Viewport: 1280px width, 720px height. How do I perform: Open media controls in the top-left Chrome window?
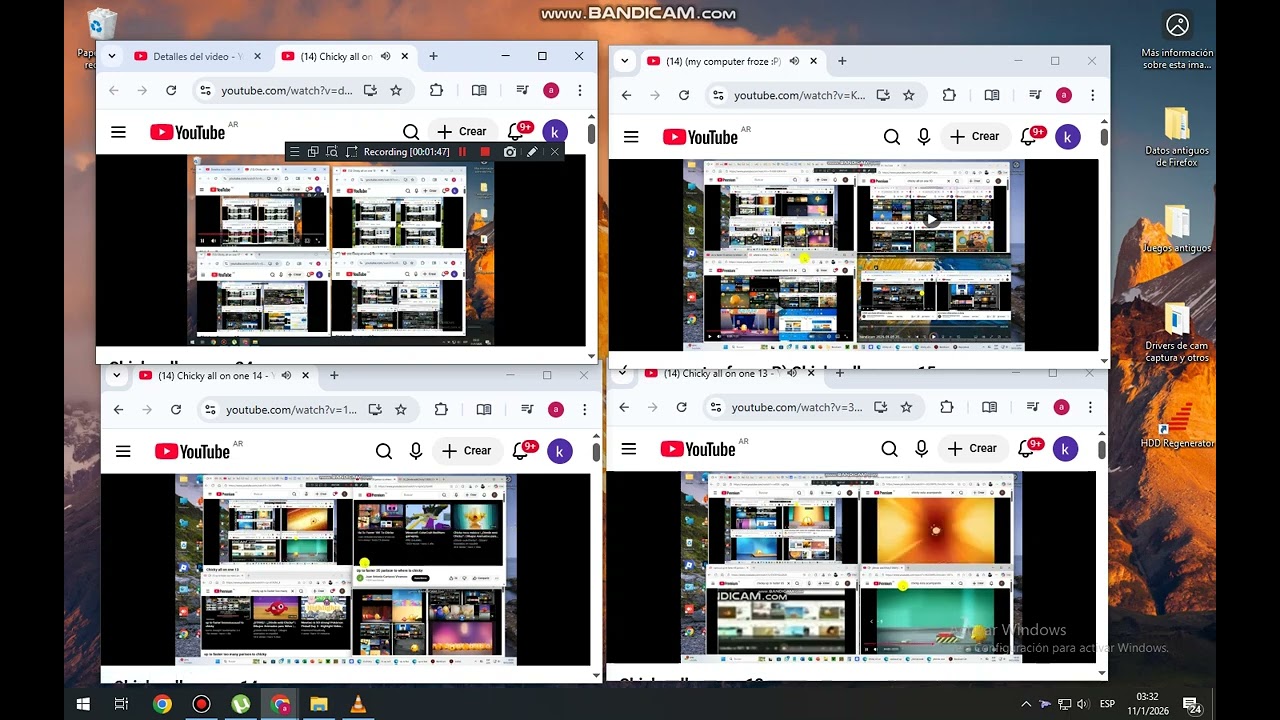click(x=522, y=90)
